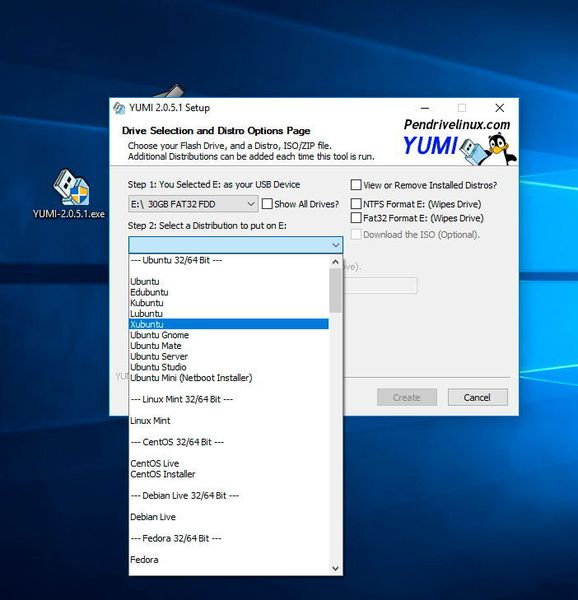Close the YUMI Setup window
578x600 pixels.
(499, 108)
